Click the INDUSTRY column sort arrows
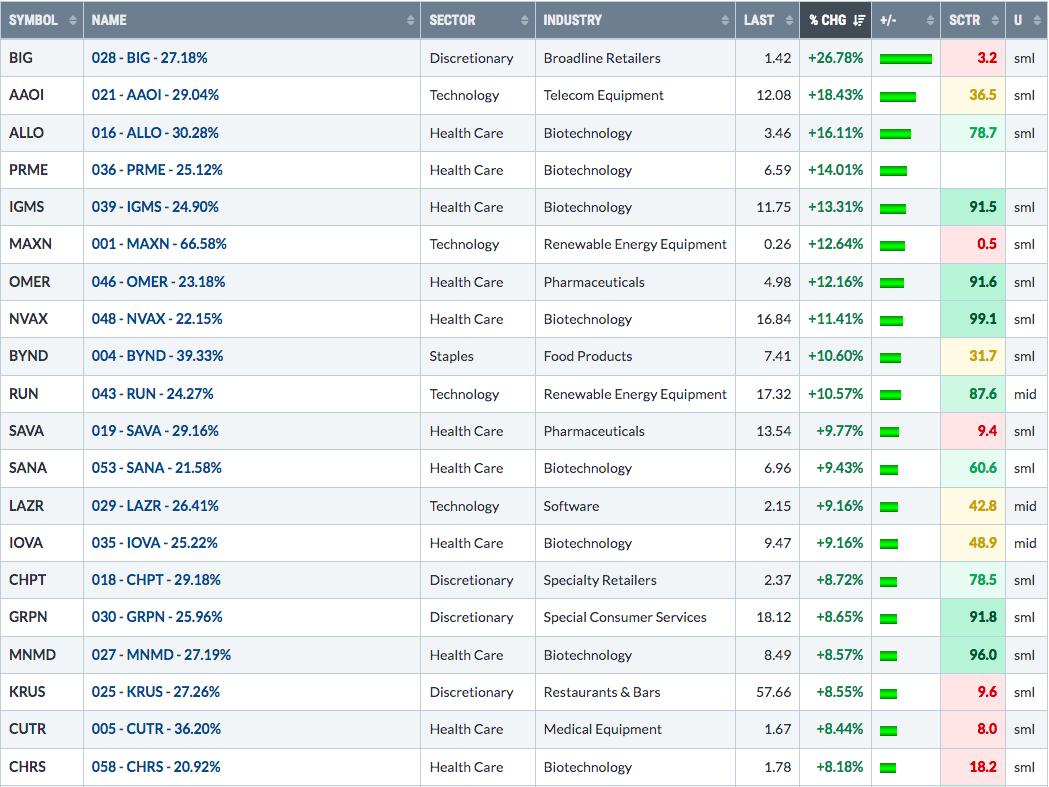1049x787 pixels. point(725,20)
